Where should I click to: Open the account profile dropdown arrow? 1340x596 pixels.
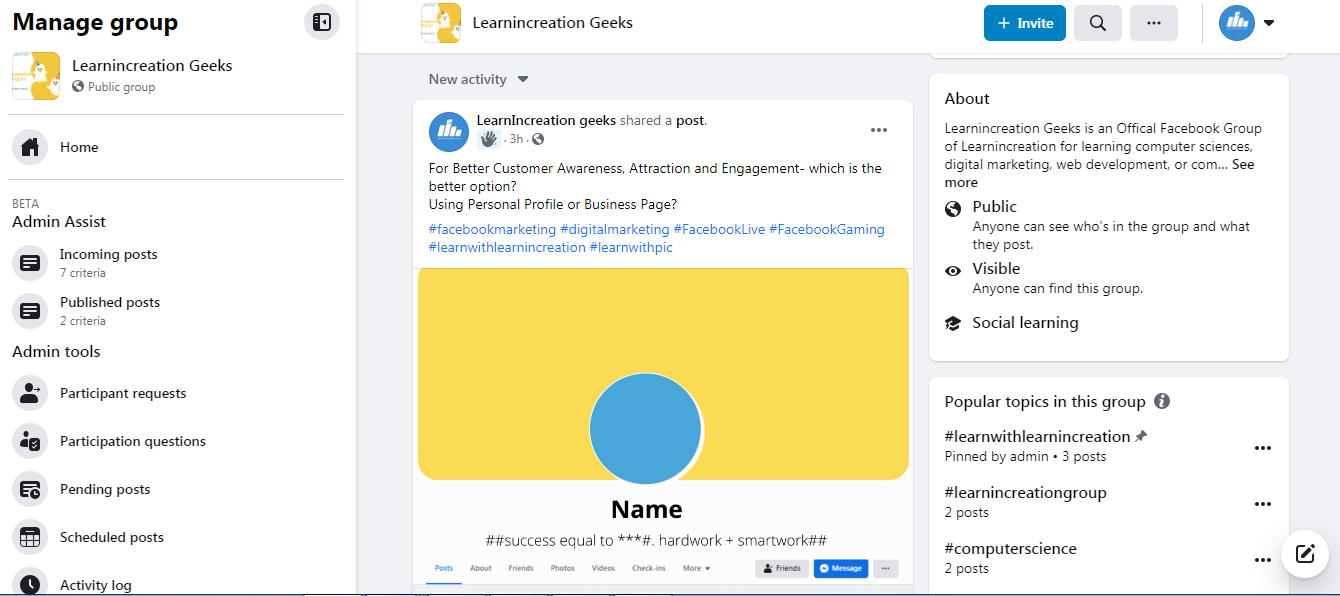click(1268, 23)
